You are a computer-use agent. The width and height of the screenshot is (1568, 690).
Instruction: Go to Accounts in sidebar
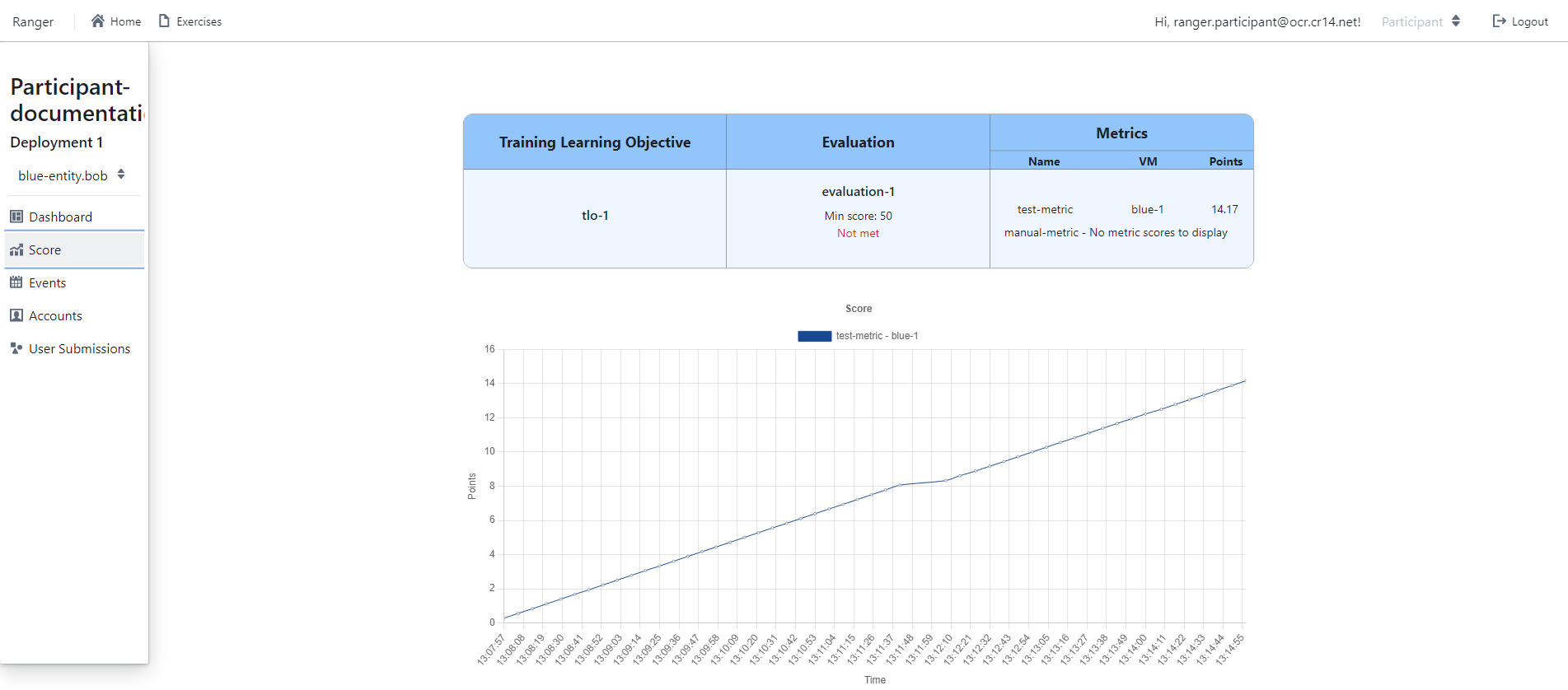click(x=55, y=315)
